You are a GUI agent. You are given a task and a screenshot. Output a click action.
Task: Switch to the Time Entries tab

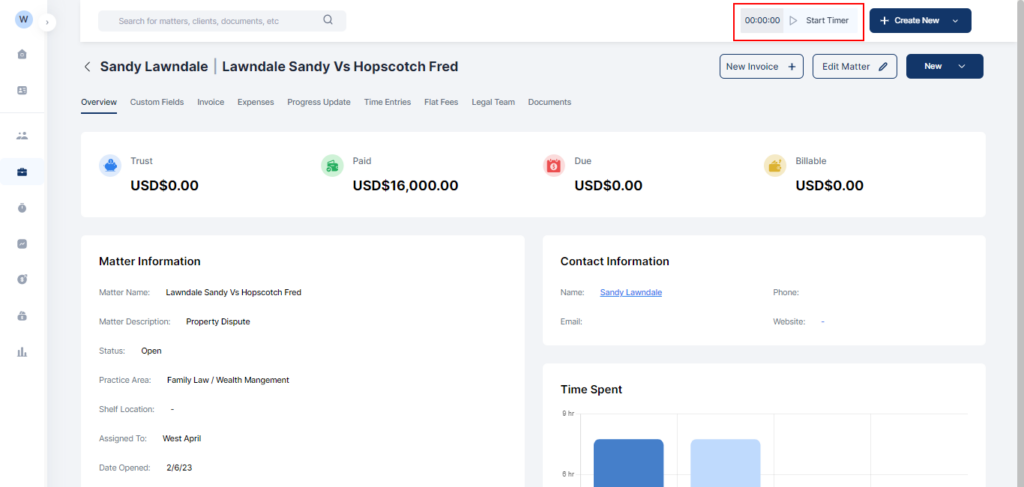tap(387, 102)
